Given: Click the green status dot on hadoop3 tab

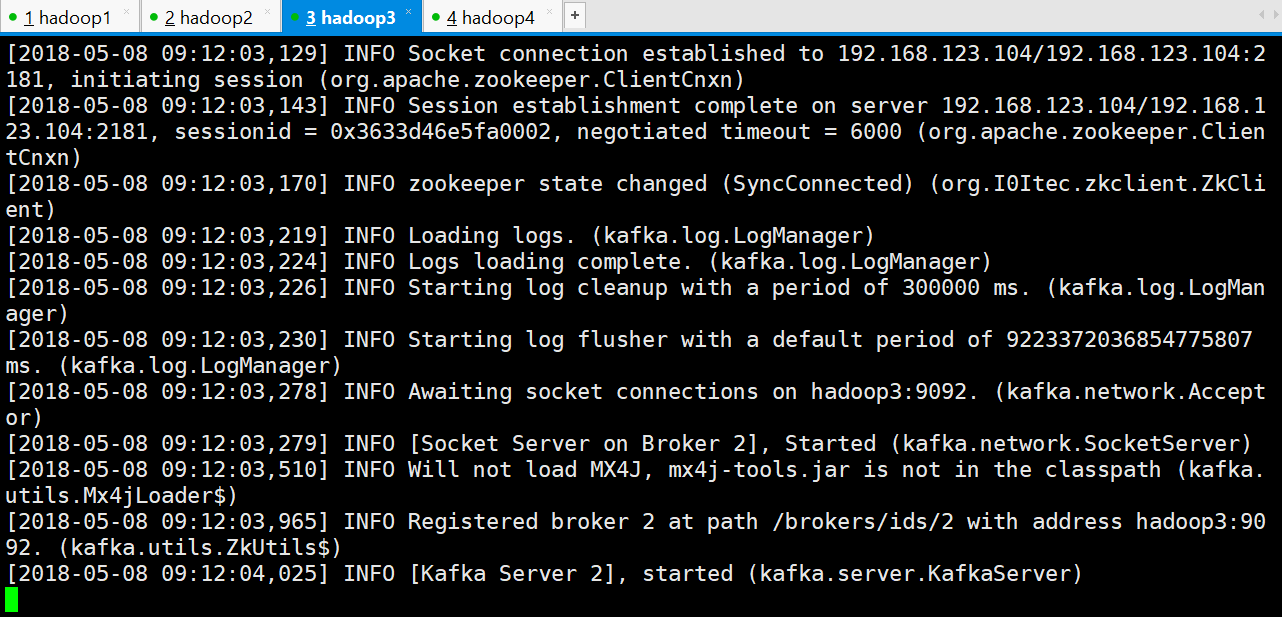Looking at the screenshot, I should point(296,18).
